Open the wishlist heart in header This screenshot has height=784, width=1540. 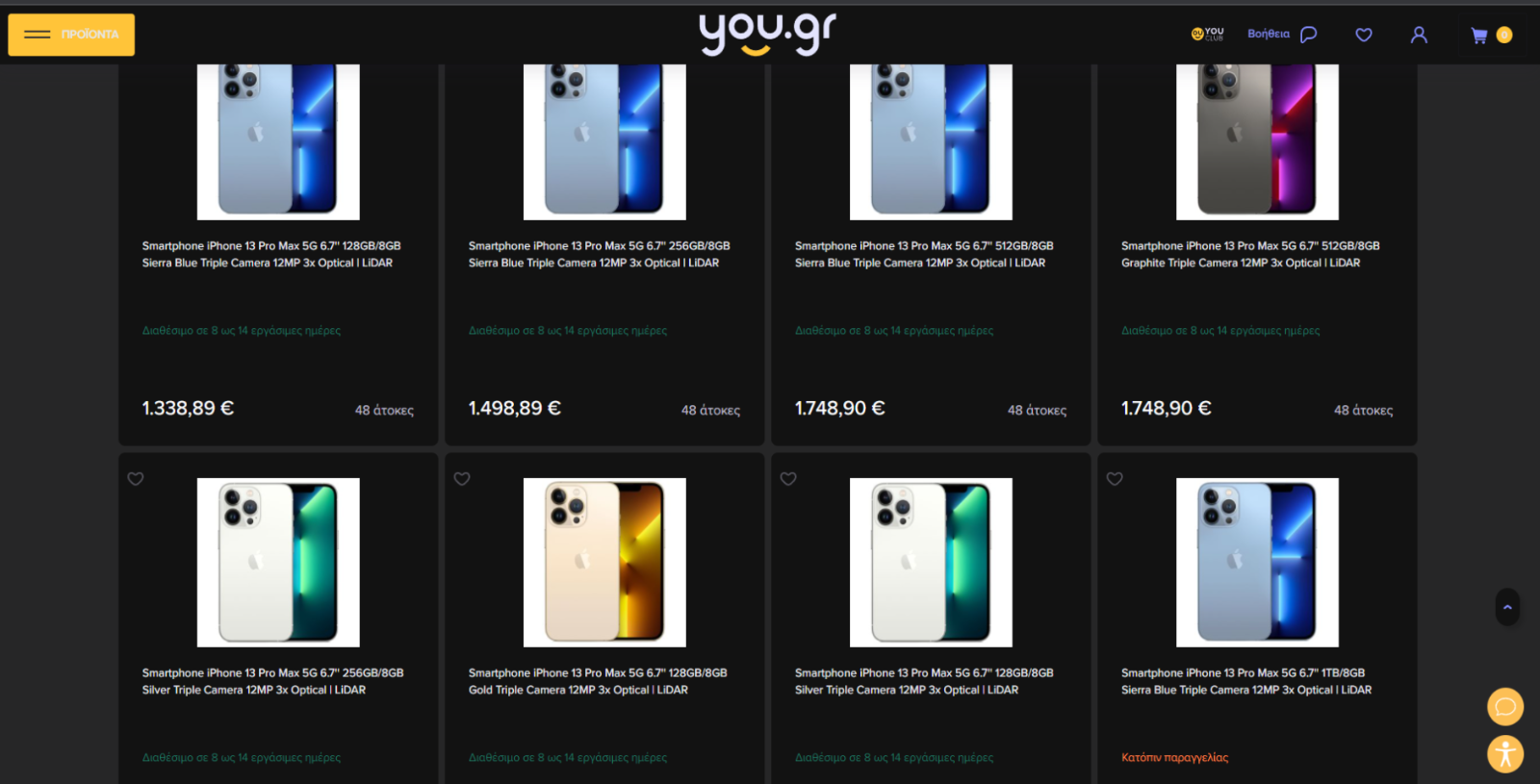[x=1364, y=35]
